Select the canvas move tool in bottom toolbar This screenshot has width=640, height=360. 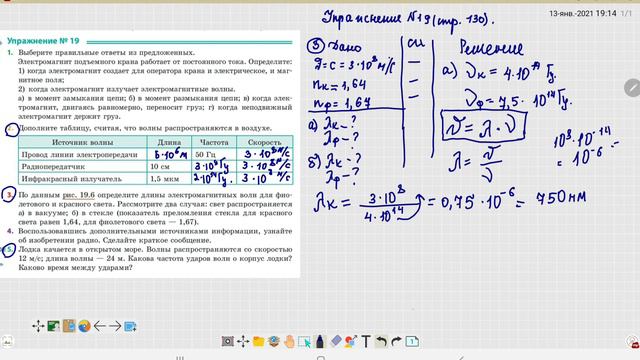pos(243,341)
